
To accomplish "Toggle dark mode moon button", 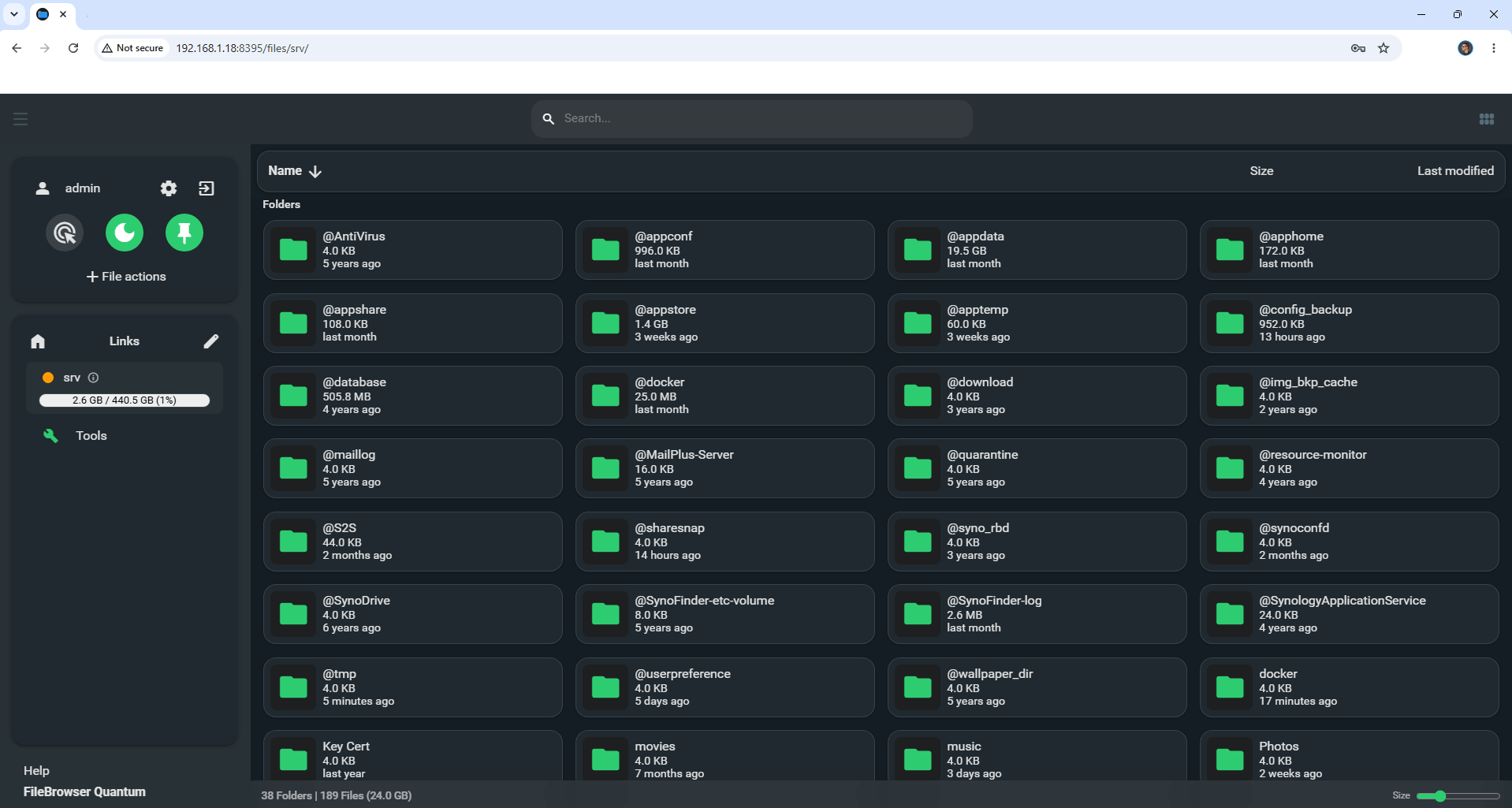I will (x=125, y=233).
